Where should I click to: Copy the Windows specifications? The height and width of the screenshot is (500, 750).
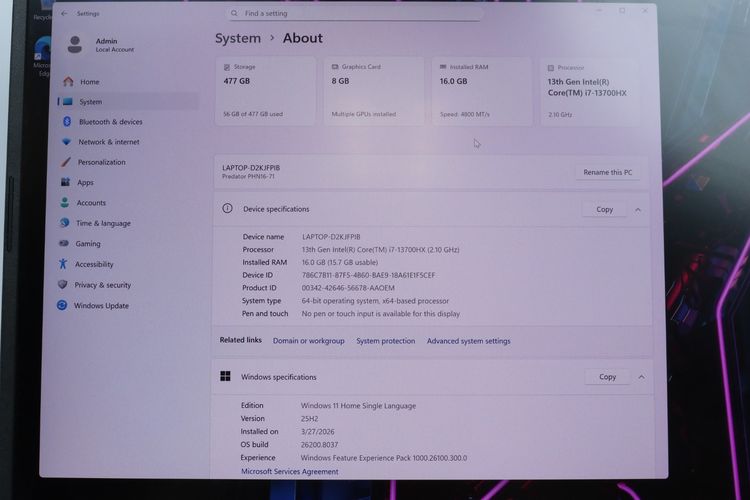pos(607,377)
